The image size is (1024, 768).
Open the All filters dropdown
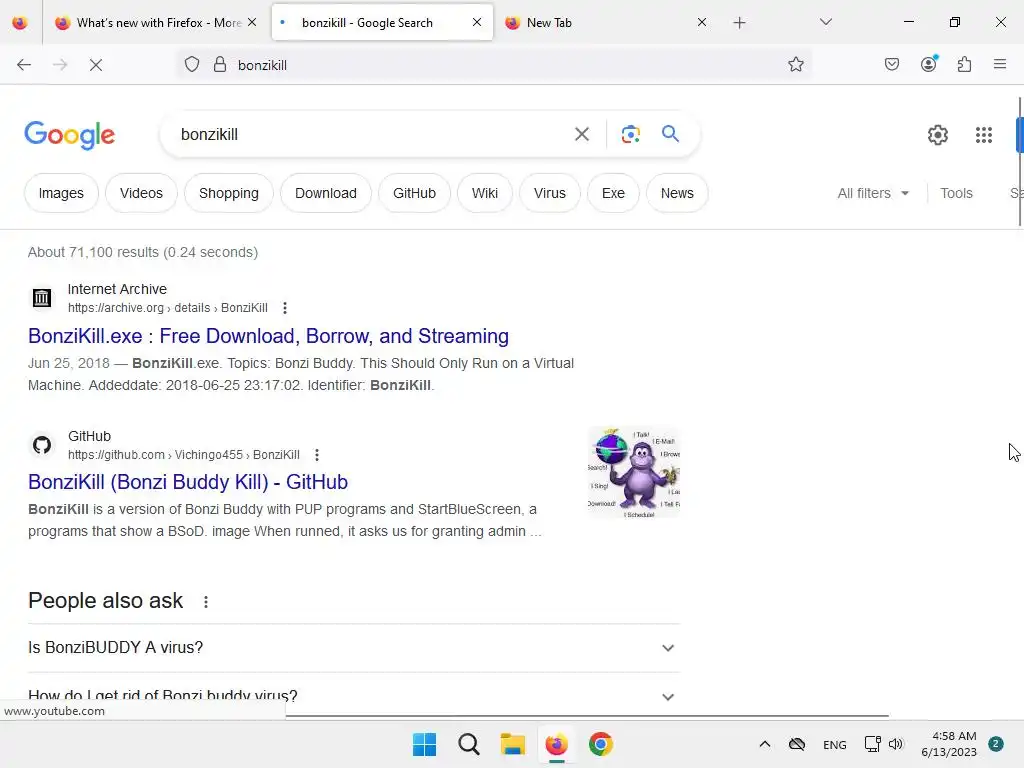(x=873, y=193)
